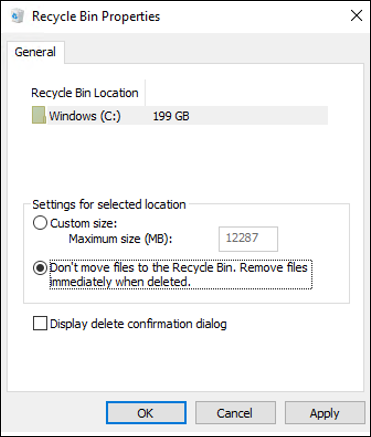Select the Windows (C:) location row
371x437 pixels.
(180, 115)
